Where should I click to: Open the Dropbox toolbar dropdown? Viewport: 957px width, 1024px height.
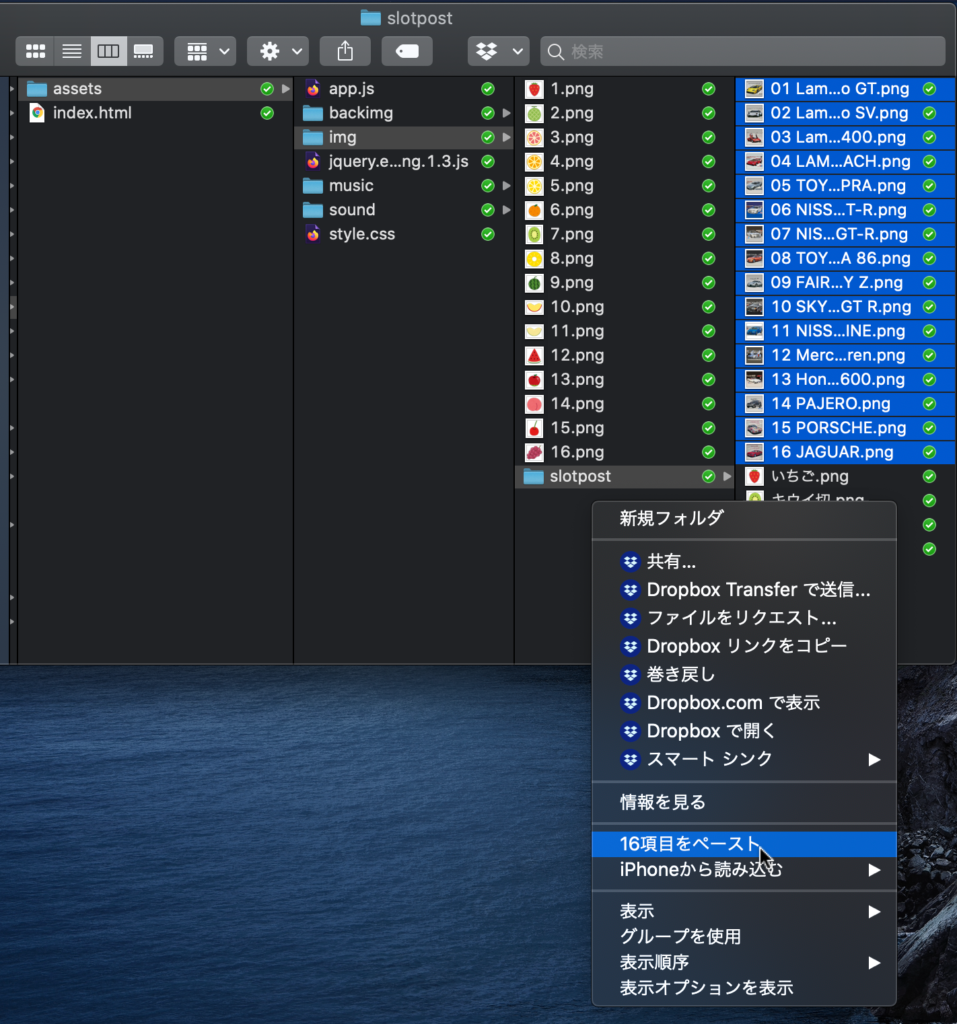498,51
